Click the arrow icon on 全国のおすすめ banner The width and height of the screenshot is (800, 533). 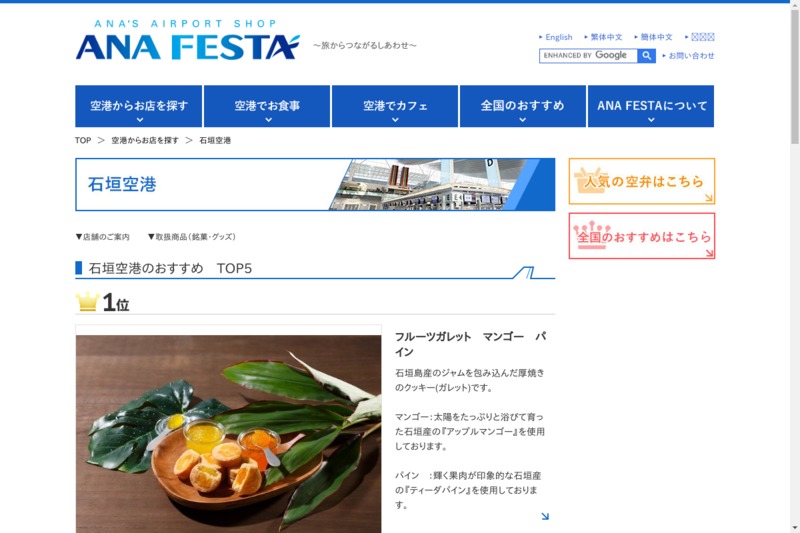click(709, 252)
